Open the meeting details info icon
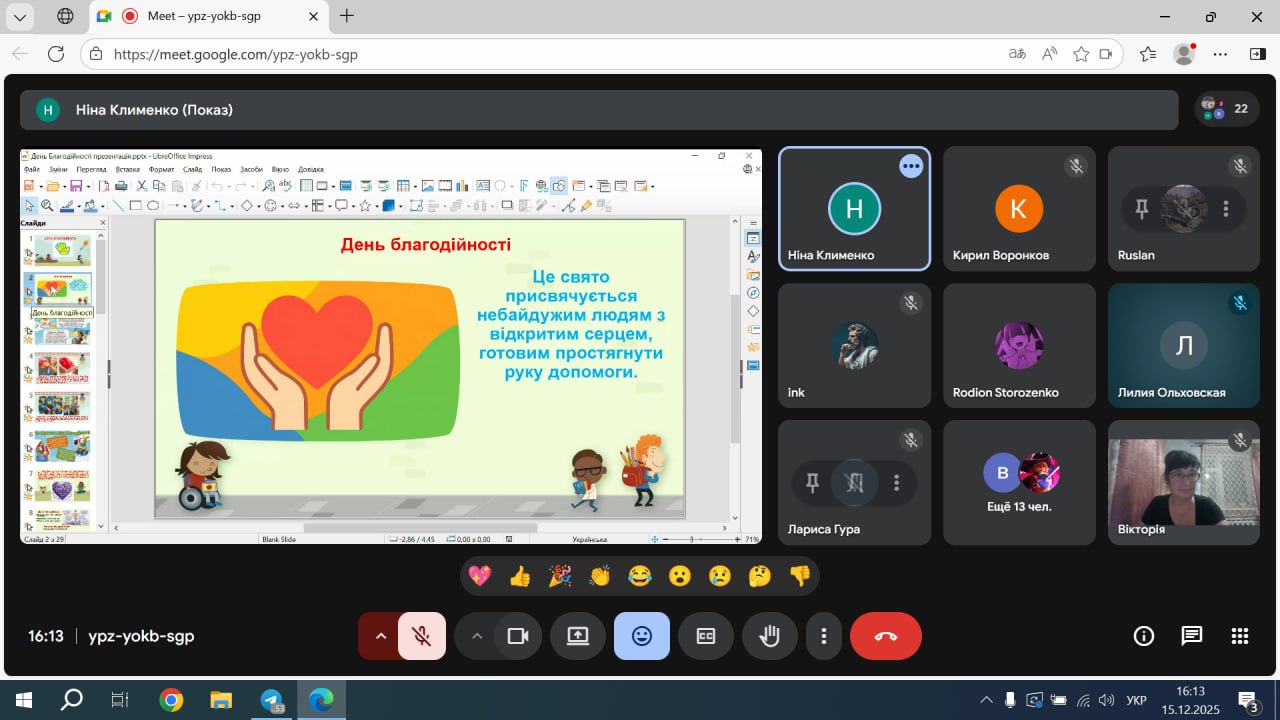 [x=1143, y=636]
